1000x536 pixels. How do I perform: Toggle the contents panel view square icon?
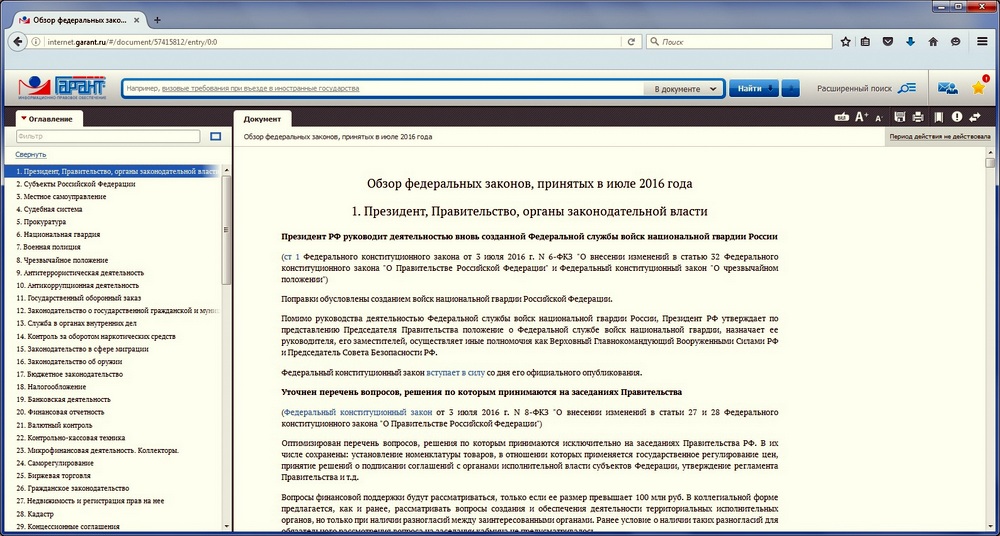click(216, 136)
